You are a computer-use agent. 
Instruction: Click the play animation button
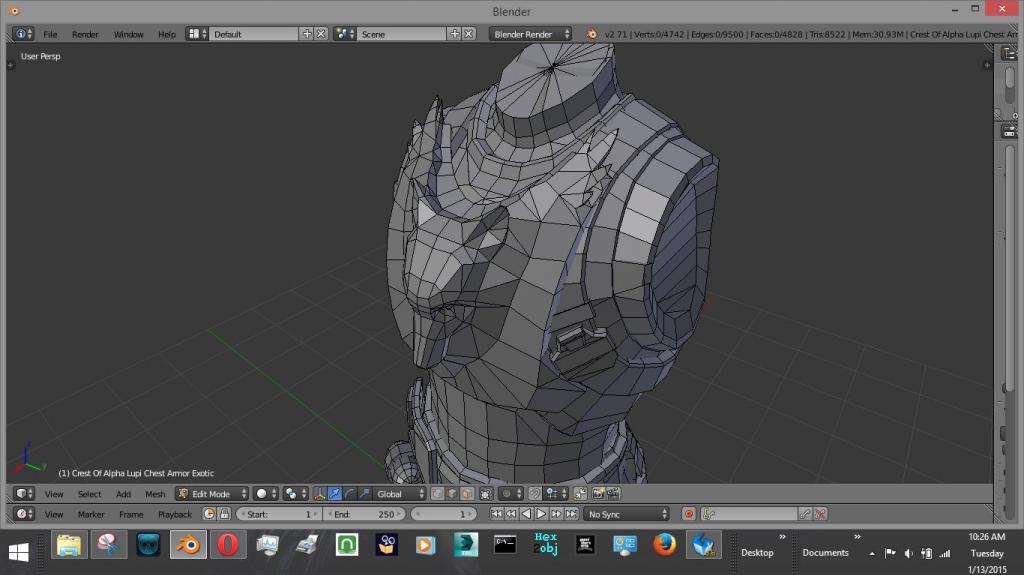(541, 514)
